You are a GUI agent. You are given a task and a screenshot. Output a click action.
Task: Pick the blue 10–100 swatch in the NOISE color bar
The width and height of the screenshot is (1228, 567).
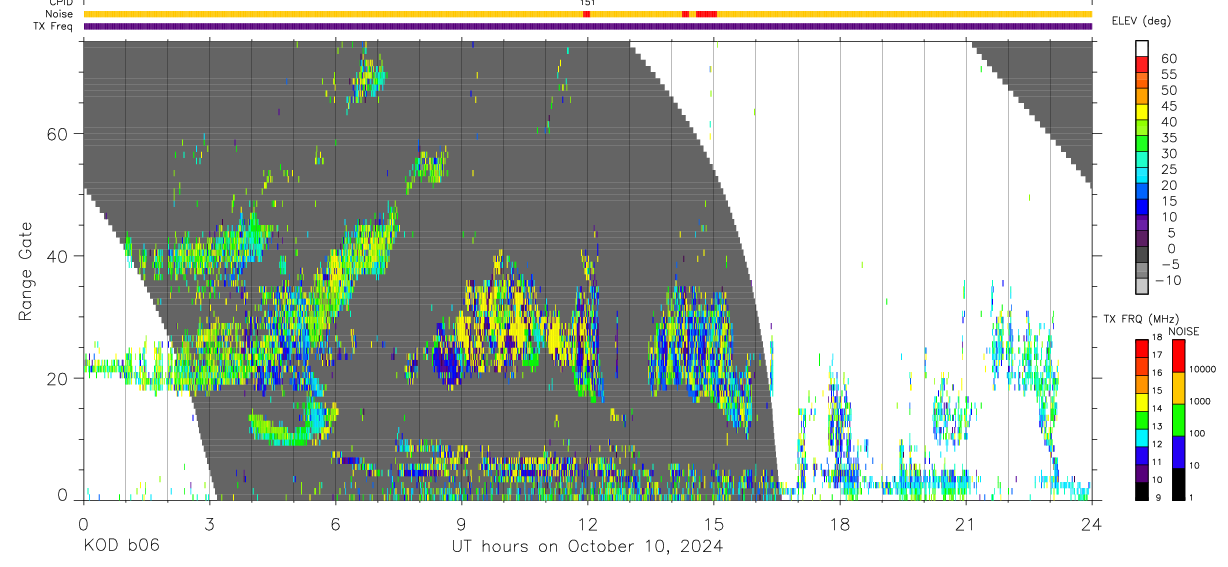click(x=1178, y=452)
